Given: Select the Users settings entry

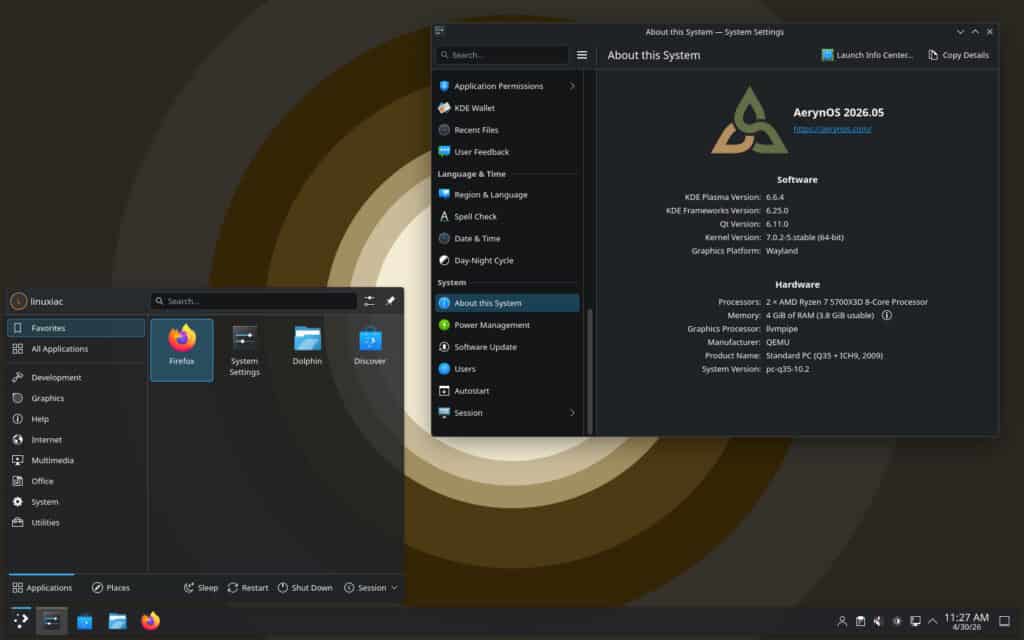Looking at the screenshot, I should (466, 368).
